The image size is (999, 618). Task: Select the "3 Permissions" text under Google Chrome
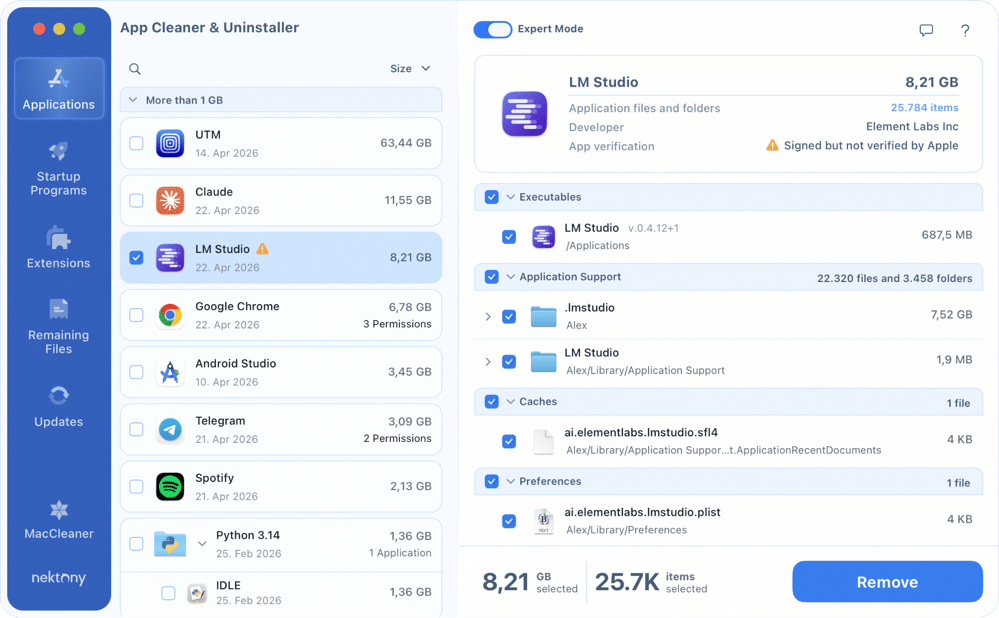click(x=397, y=324)
